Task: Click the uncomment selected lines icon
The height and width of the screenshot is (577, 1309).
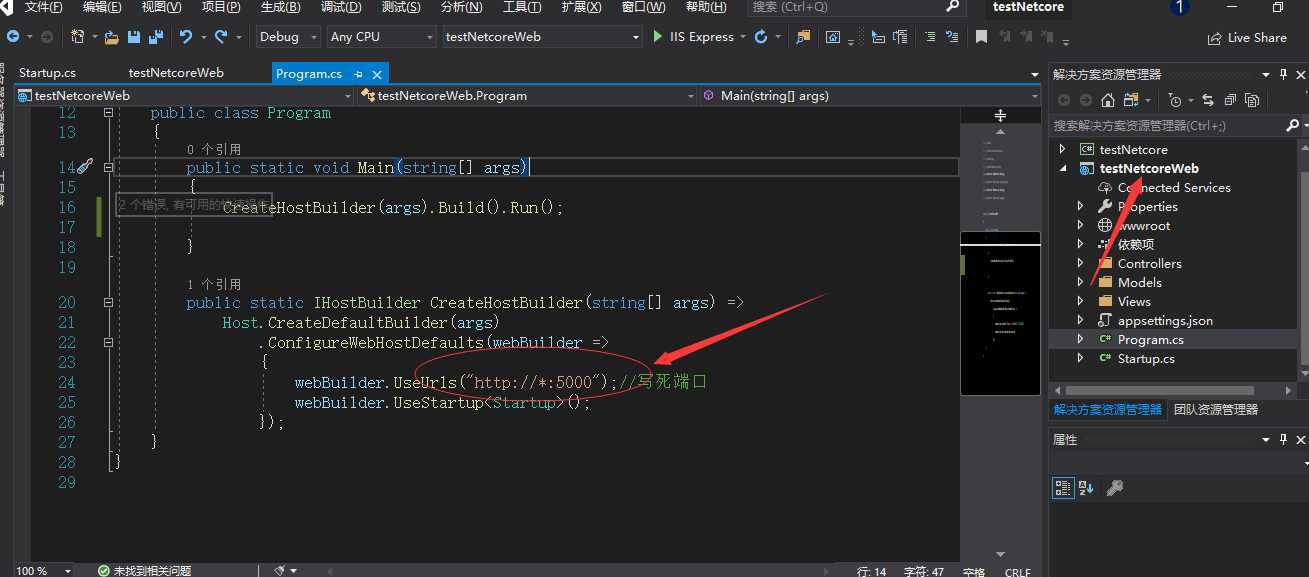Action: pos(954,37)
